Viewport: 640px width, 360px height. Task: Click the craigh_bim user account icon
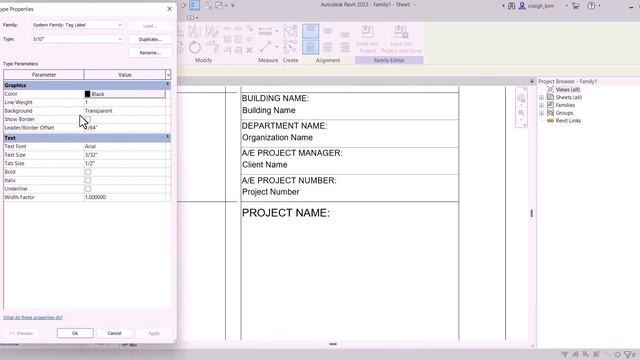[x=522, y=6]
